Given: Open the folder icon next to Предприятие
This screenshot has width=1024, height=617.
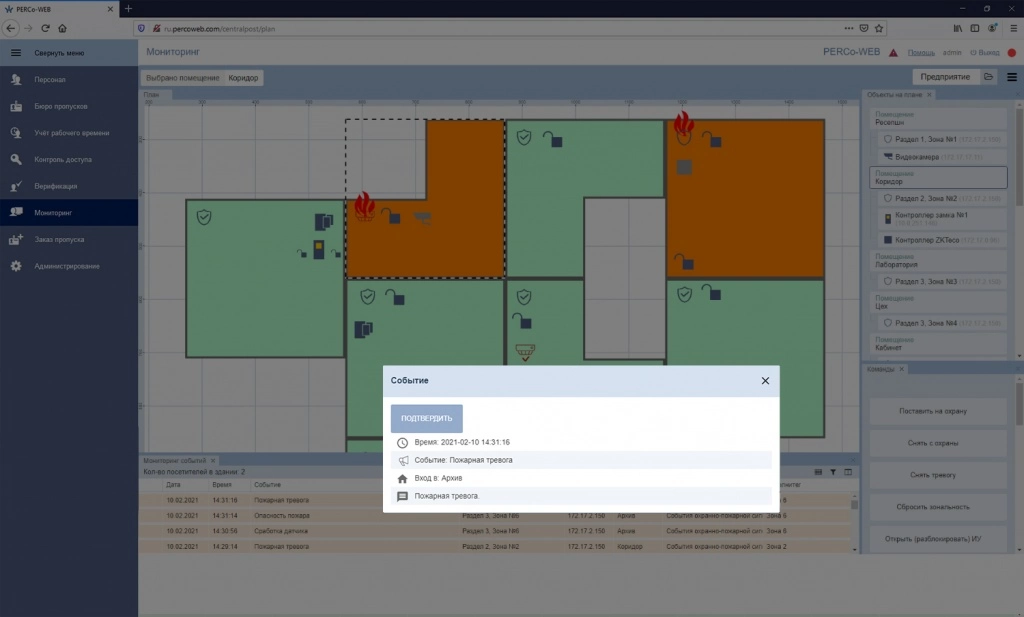Looking at the screenshot, I should pos(989,77).
